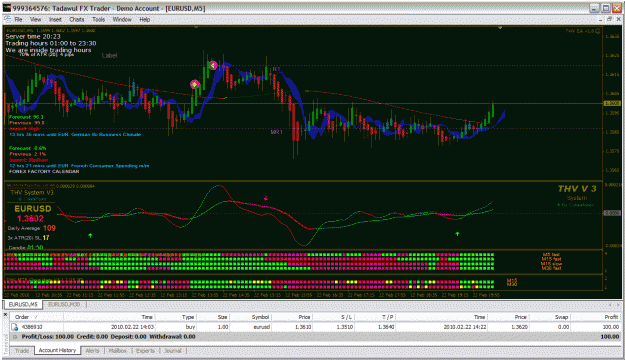Sort by the S / L column header

pyautogui.click(x=333, y=317)
